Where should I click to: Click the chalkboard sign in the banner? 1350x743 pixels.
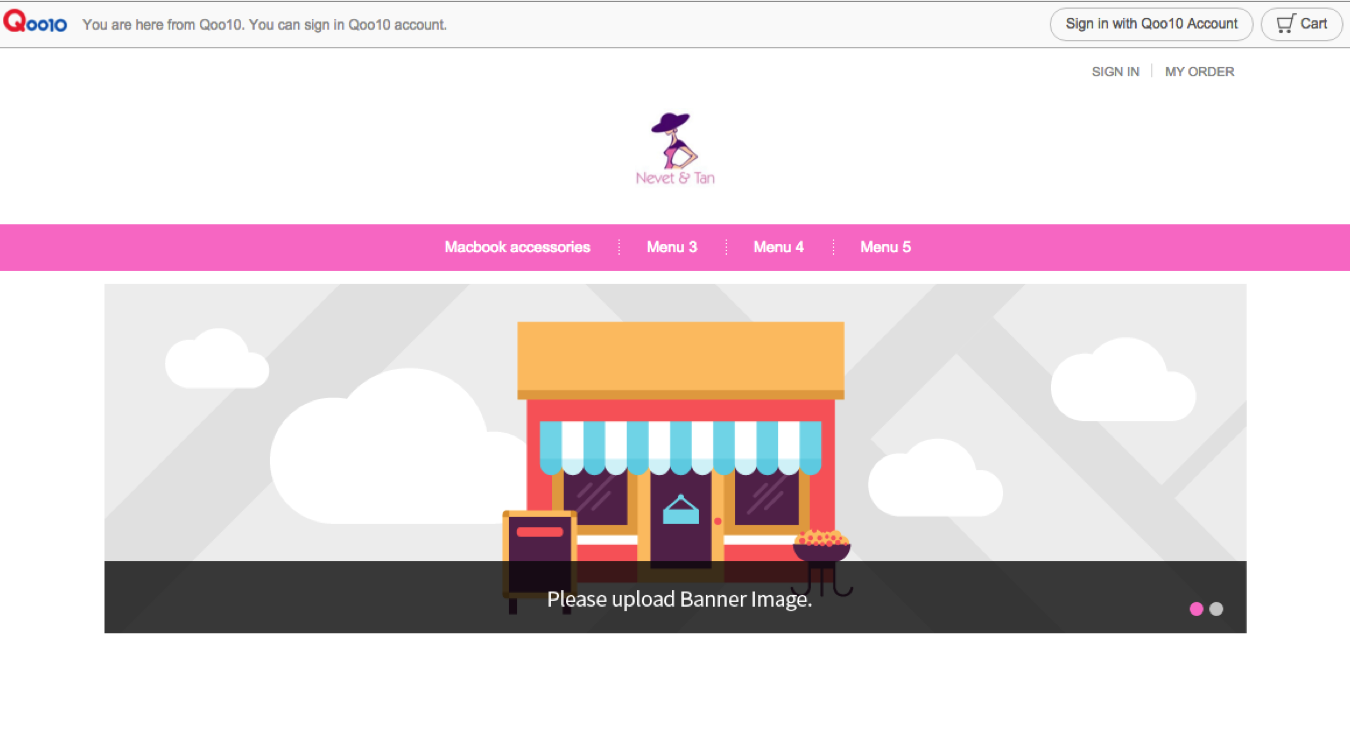539,545
